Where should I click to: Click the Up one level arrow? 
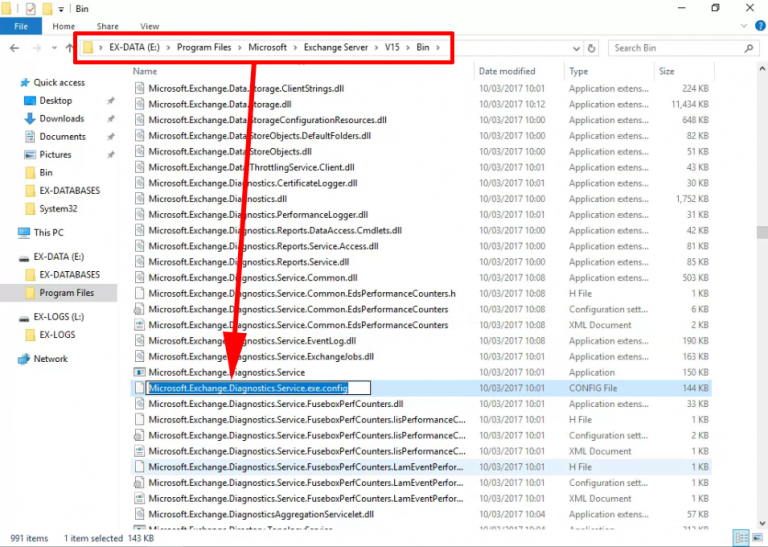point(69,48)
